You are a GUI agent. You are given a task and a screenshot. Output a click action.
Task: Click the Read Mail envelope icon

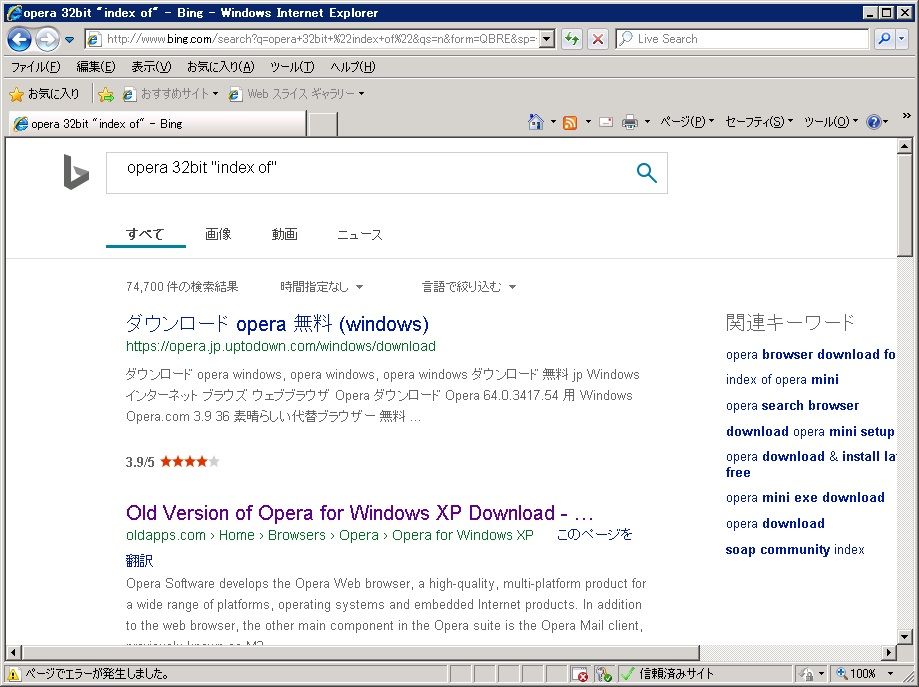(606, 122)
